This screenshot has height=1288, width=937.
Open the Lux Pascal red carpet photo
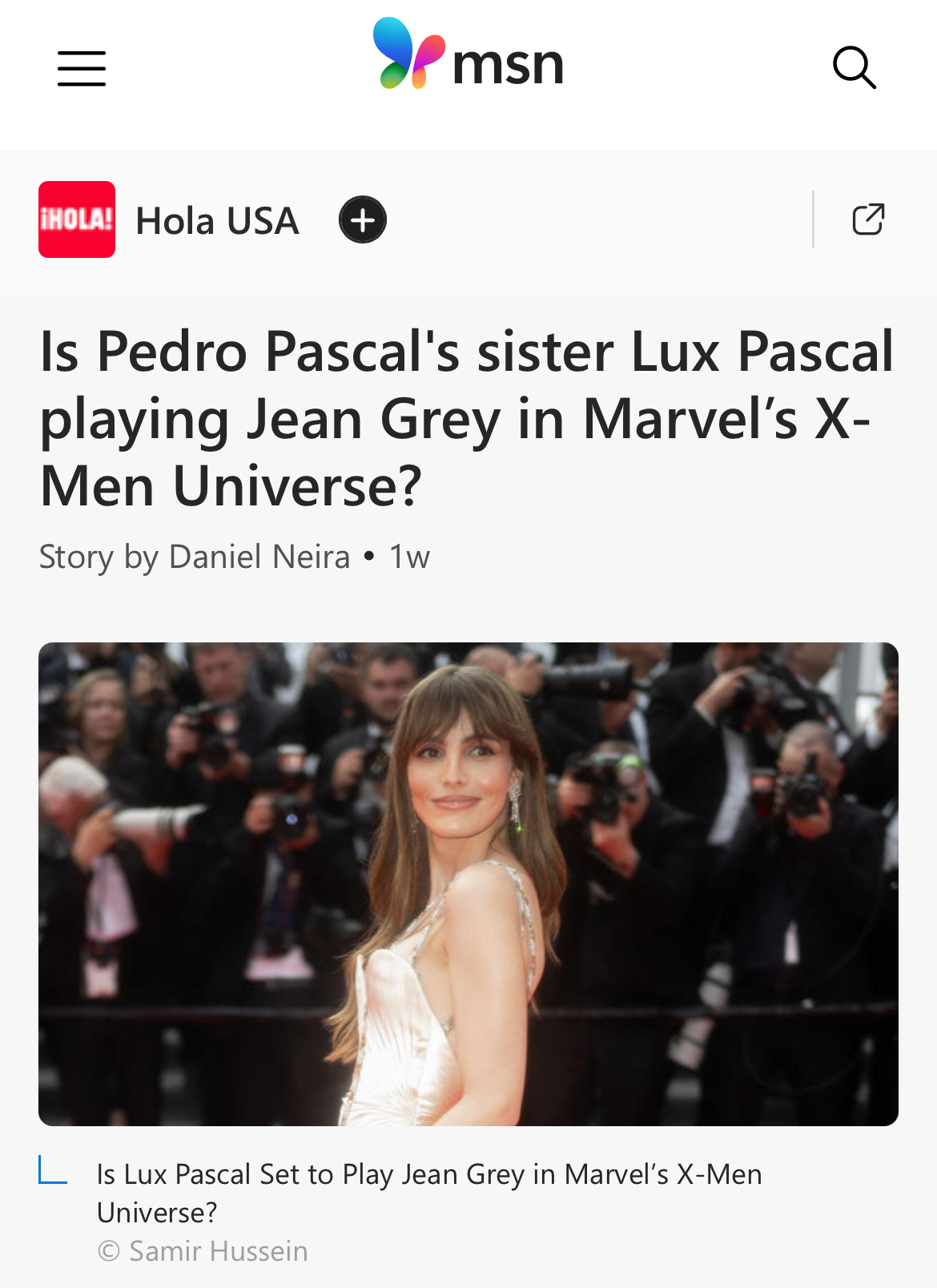(x=468, y=884)
